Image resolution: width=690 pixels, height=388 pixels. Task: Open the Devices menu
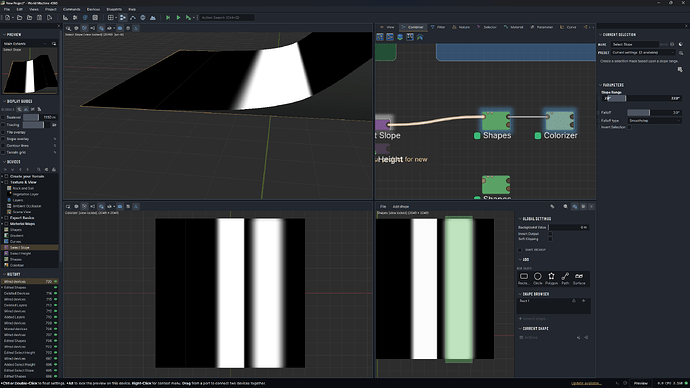(x=93, y=9)
